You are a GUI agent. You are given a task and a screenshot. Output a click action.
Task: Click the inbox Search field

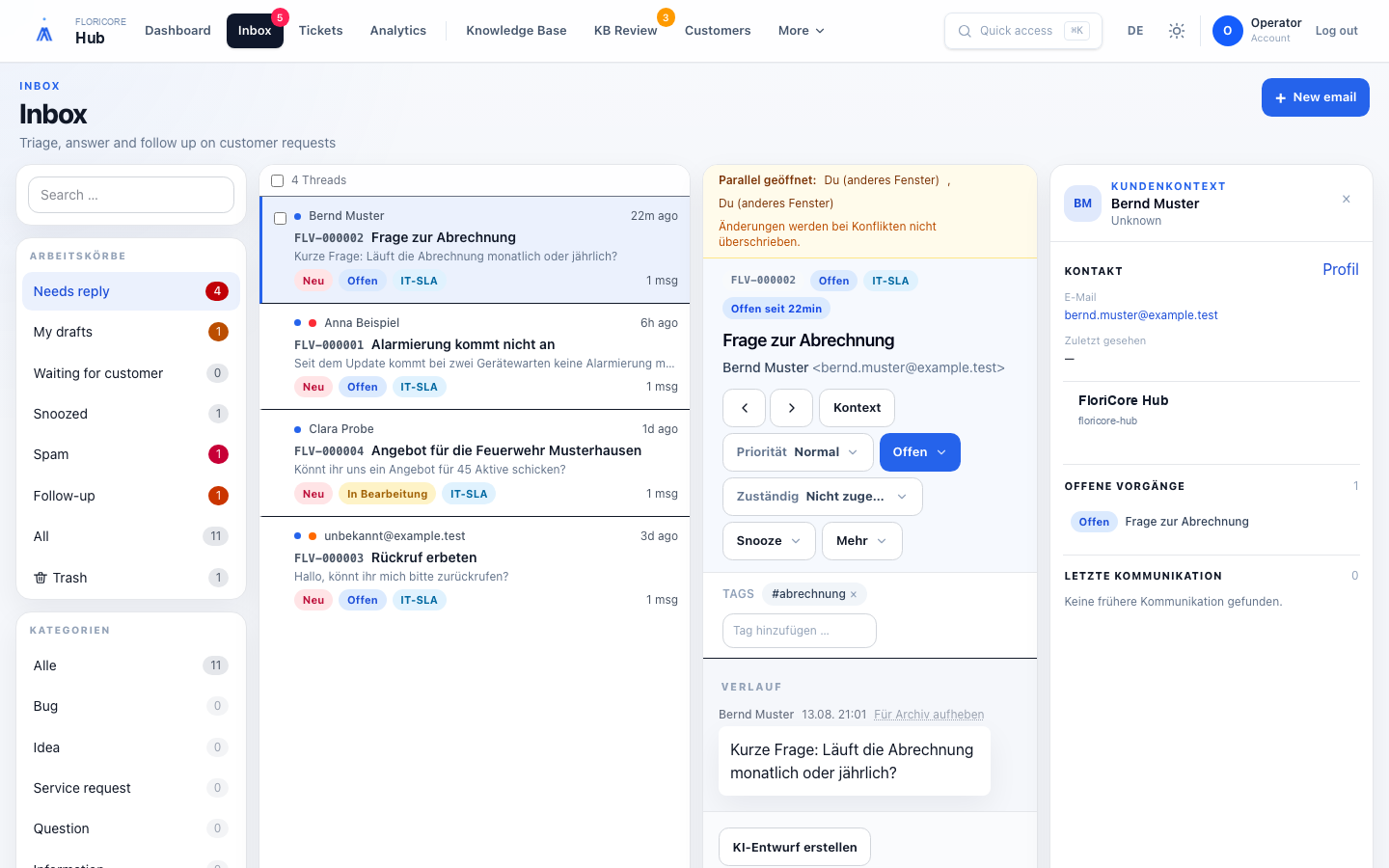131,195
